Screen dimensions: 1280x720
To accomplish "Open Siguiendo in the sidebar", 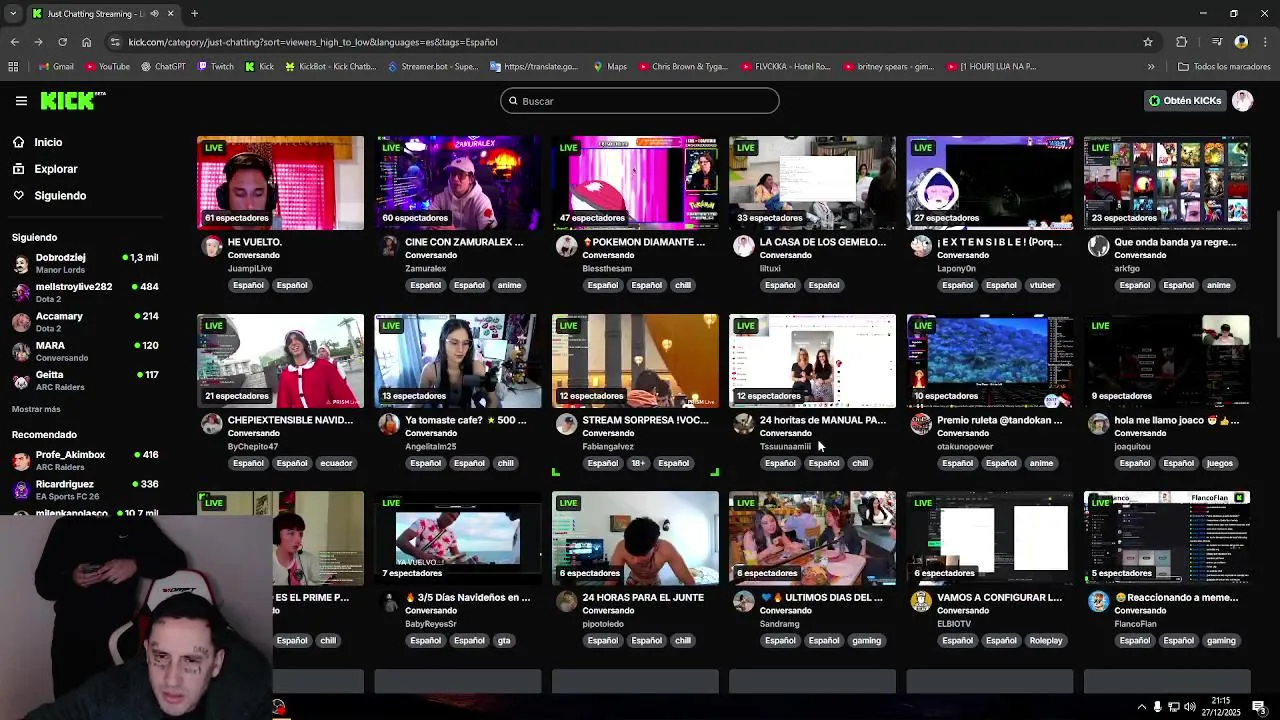I will 59,196.
